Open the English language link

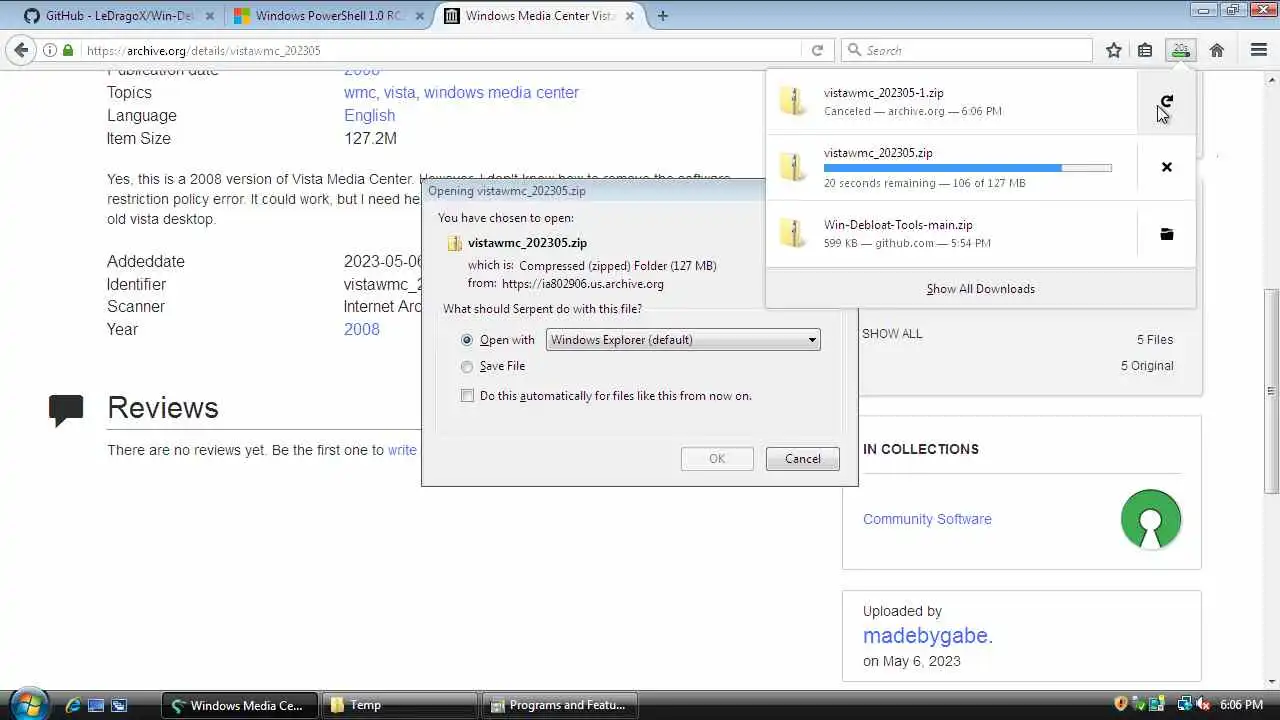[370, 115]
